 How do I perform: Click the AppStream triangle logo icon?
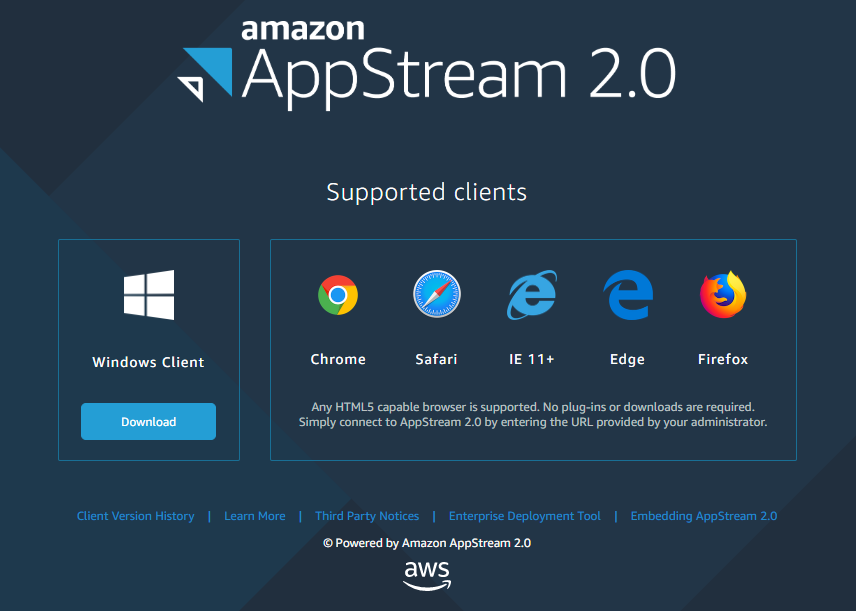pyautogui.click(x=205, y=75)
